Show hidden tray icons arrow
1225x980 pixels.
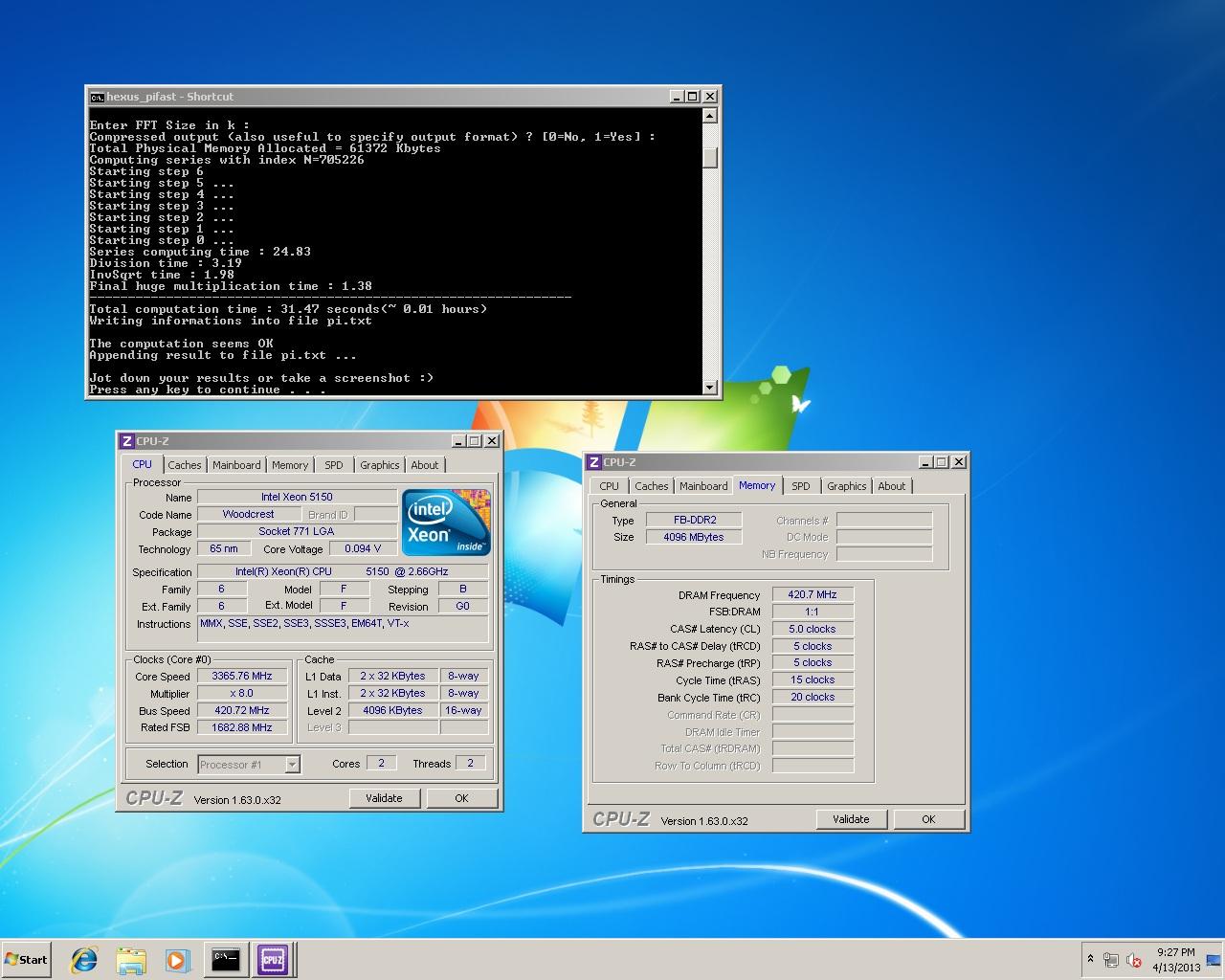pos(1090,959)
